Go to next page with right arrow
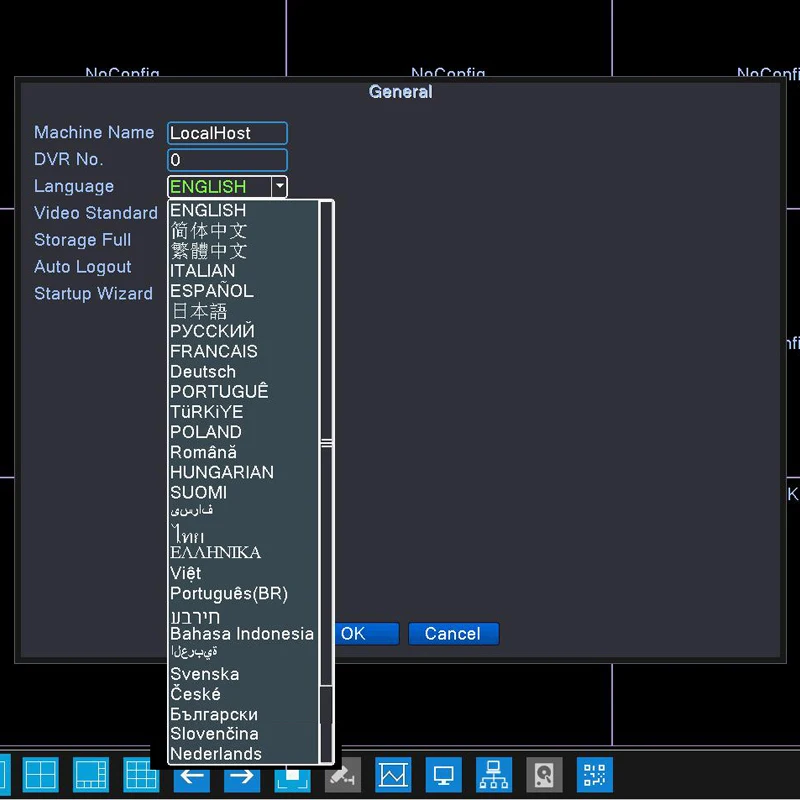 click(242, 778)
